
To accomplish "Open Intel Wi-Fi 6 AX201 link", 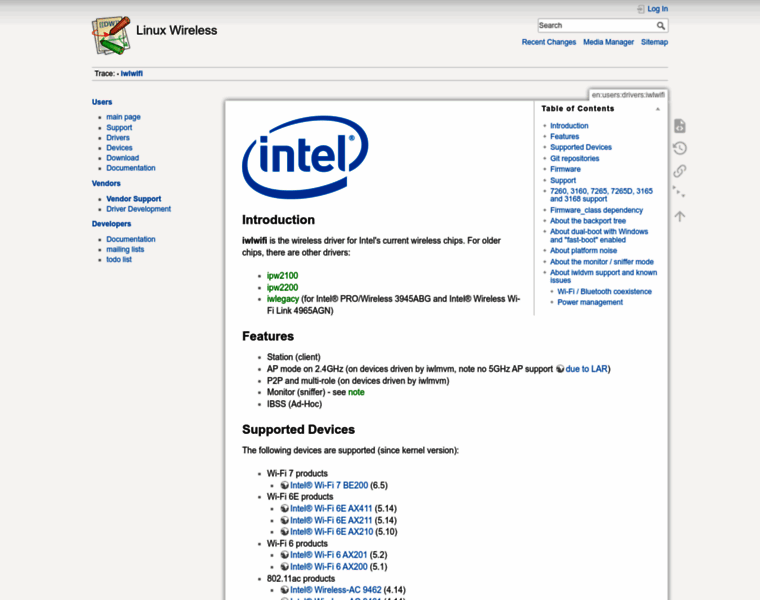I will [329, 555].
